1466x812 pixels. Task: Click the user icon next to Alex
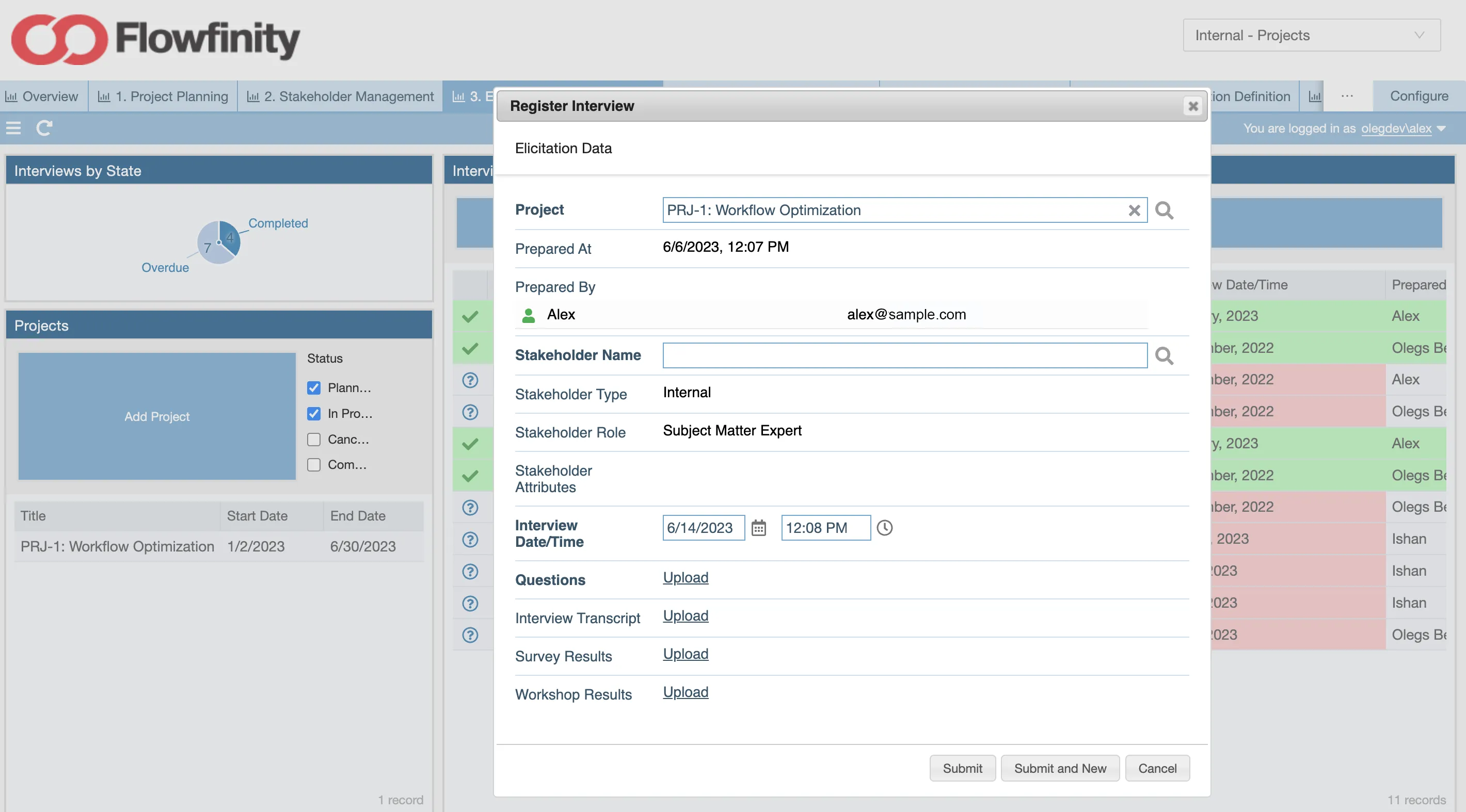coord(528,315)
